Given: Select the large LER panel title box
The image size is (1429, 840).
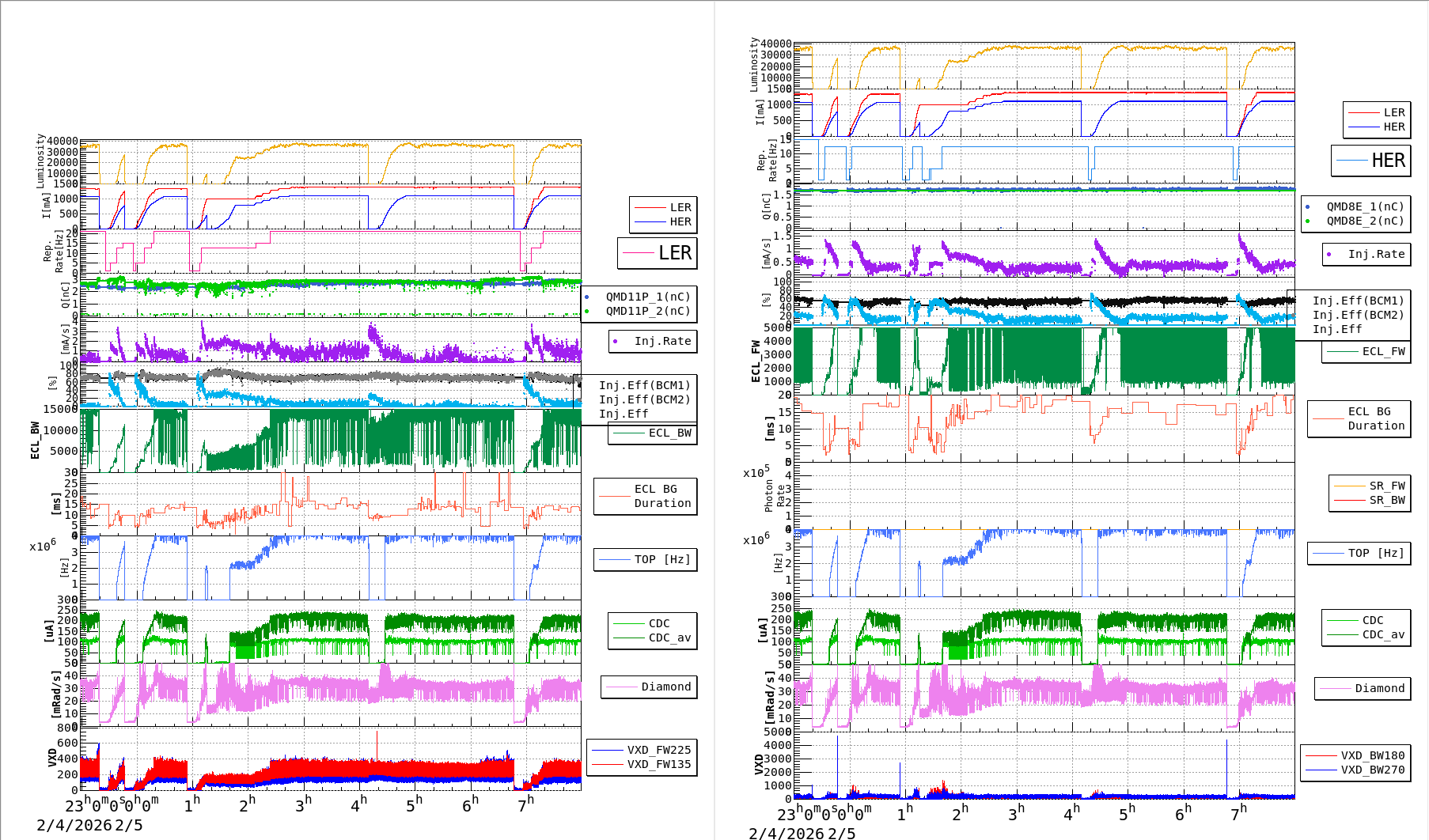Looking at the screenshot, I should click(x=657, y=253).
